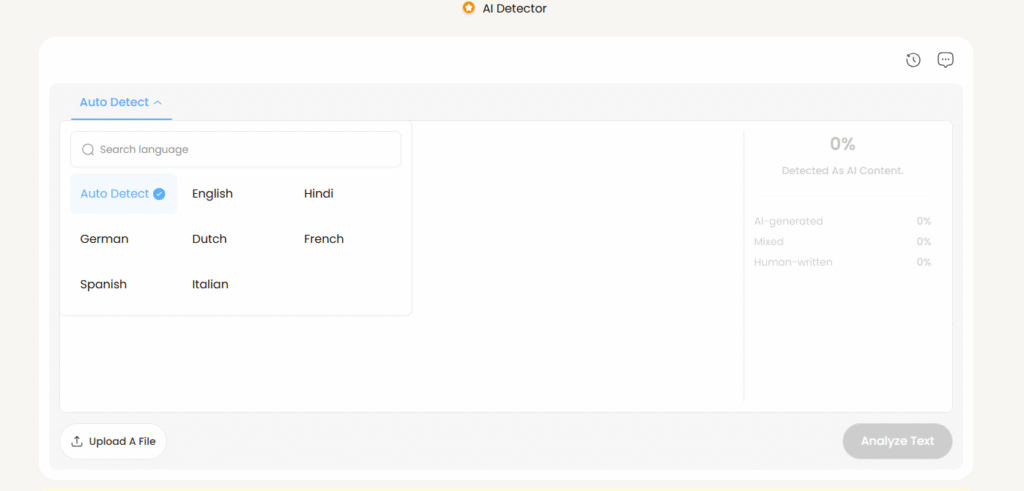
Task: Click the blue checkmark beside Auto Detect
Action: coord(159,194)
